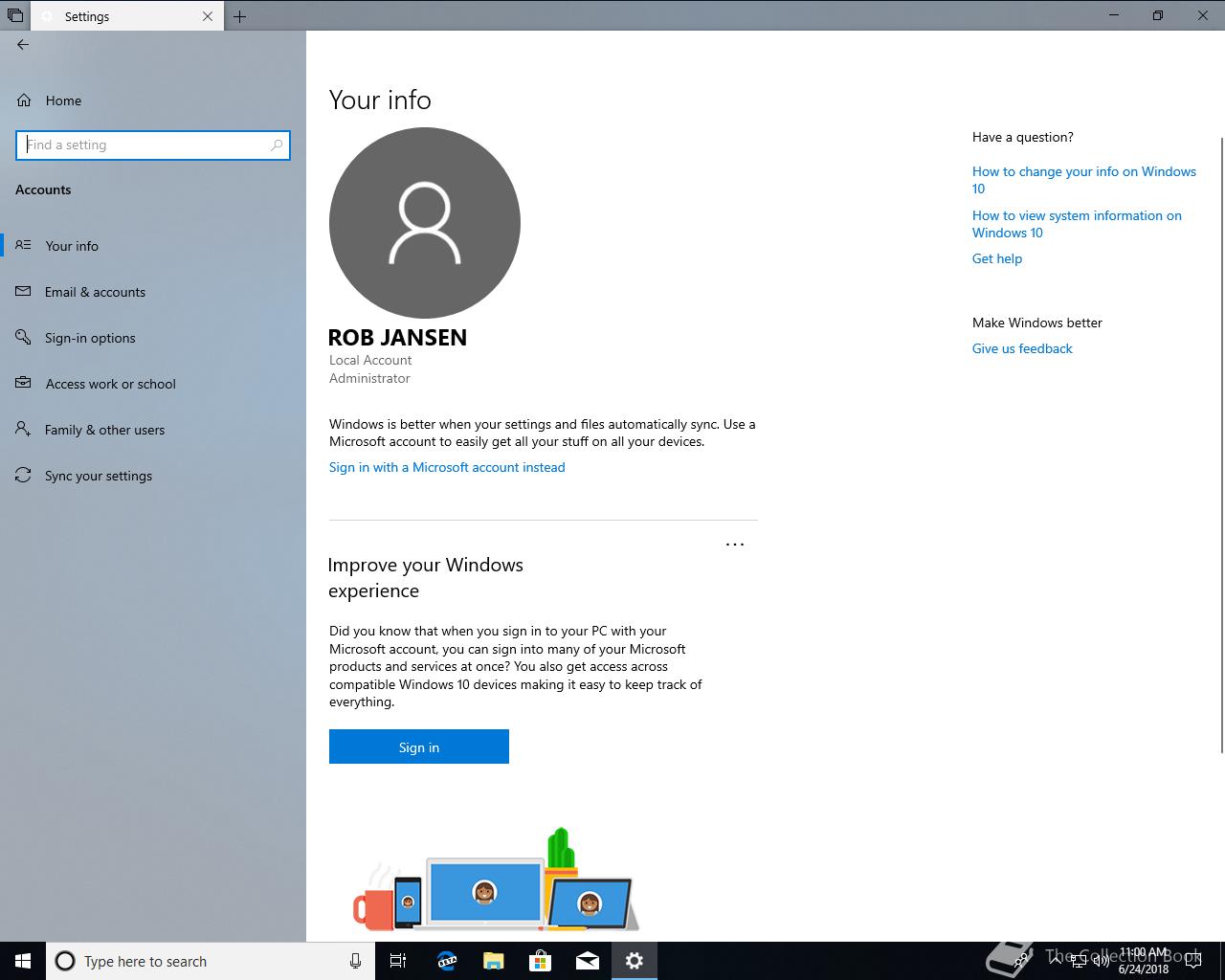Click the user profile picture avatar

[x=425, y=223]
